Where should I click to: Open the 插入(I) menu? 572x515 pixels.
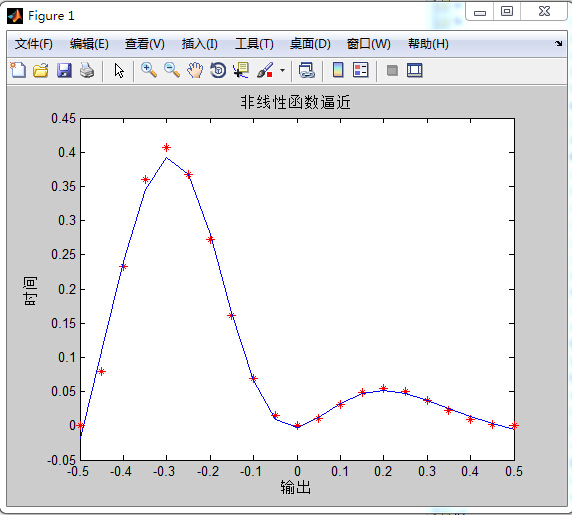click(200, 44)
